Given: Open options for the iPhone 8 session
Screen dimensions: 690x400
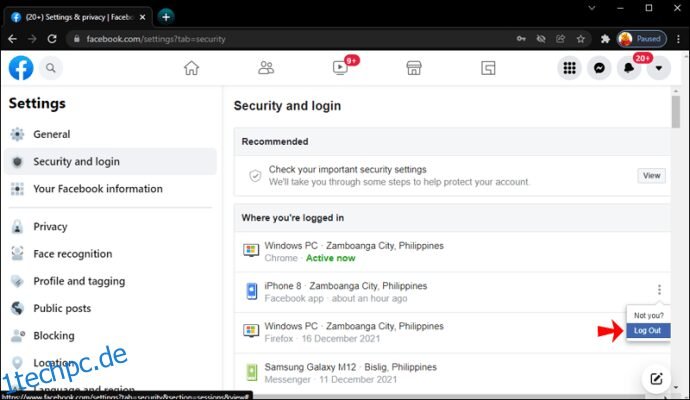Looking at the screenshot, I should pyautogui.click(x=659, y=290).
